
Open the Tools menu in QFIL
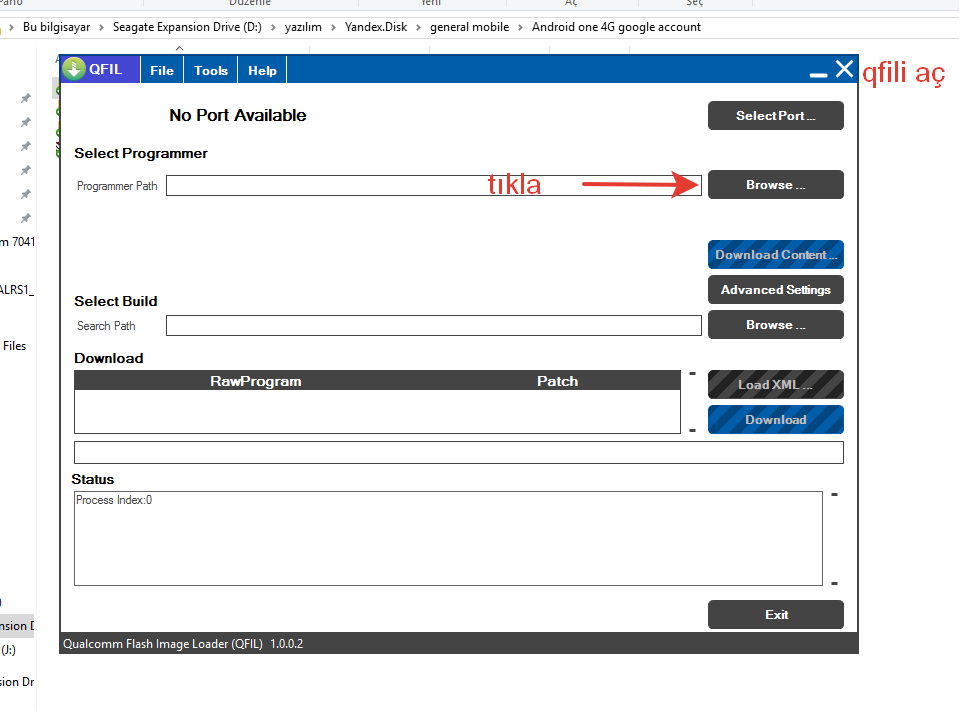click(211, 70)
